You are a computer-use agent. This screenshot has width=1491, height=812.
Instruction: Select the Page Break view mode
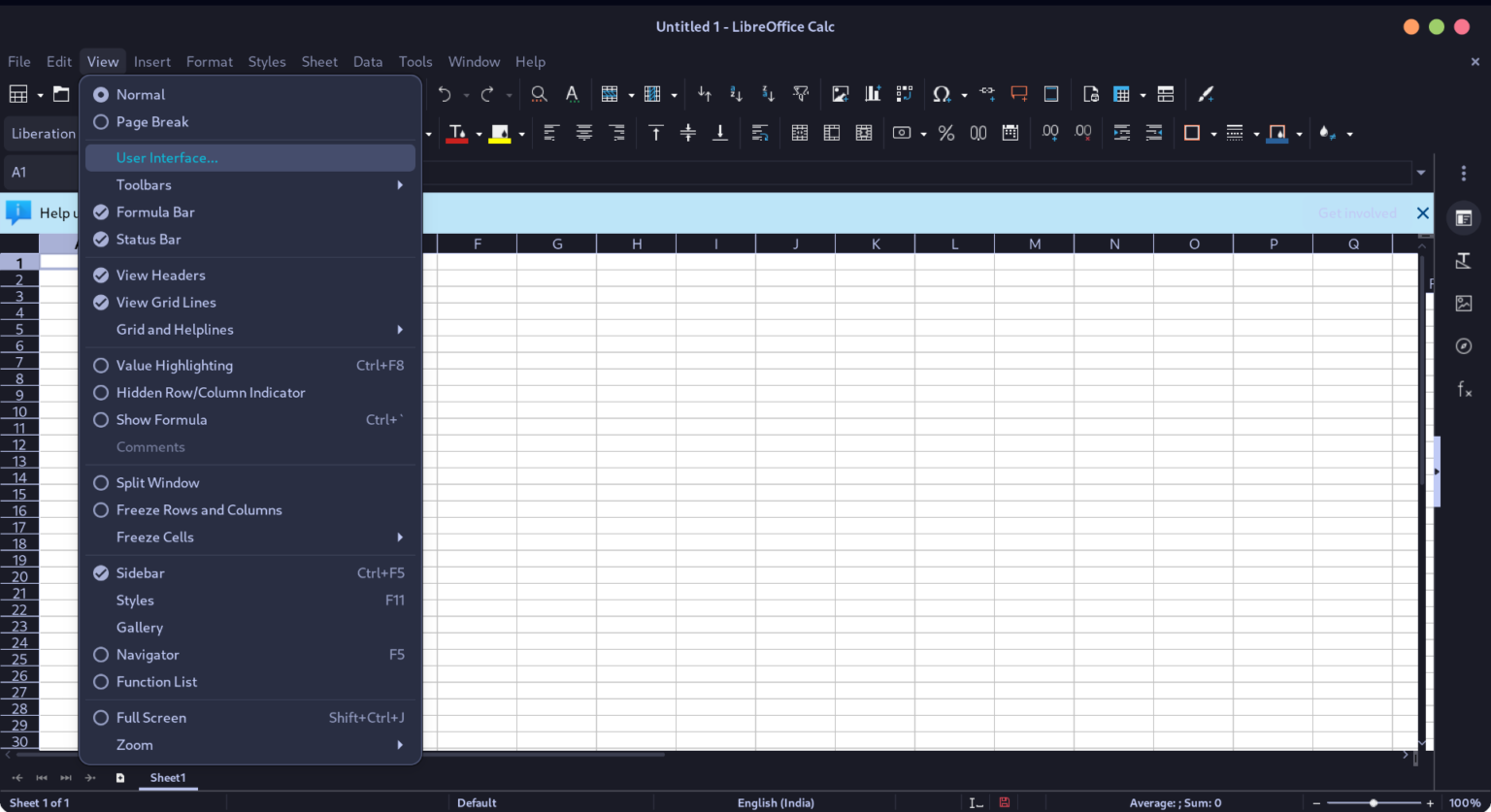click(152, 121)
